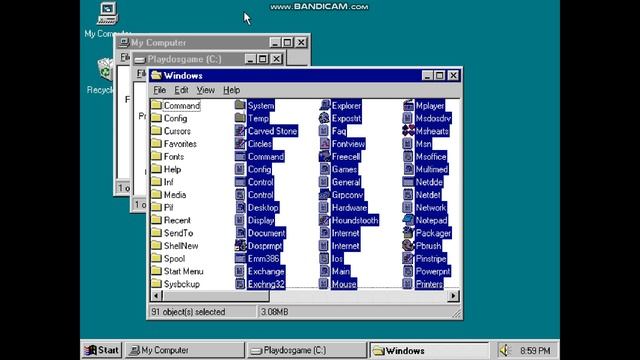Select the "Desktop" file name

click(263, 208)
